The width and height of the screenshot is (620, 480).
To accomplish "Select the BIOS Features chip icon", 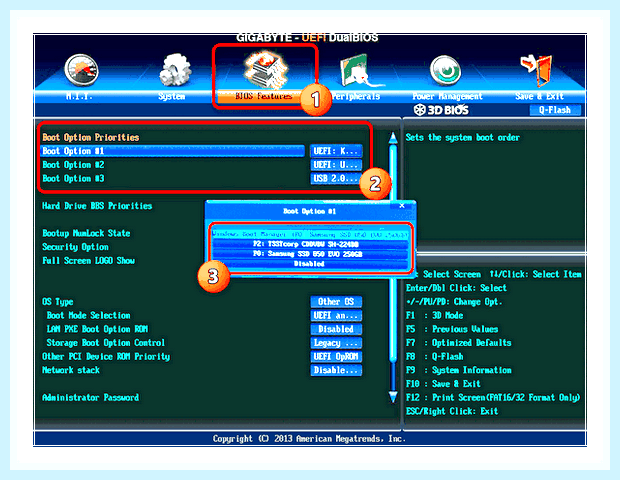I will tap(264, 70).
